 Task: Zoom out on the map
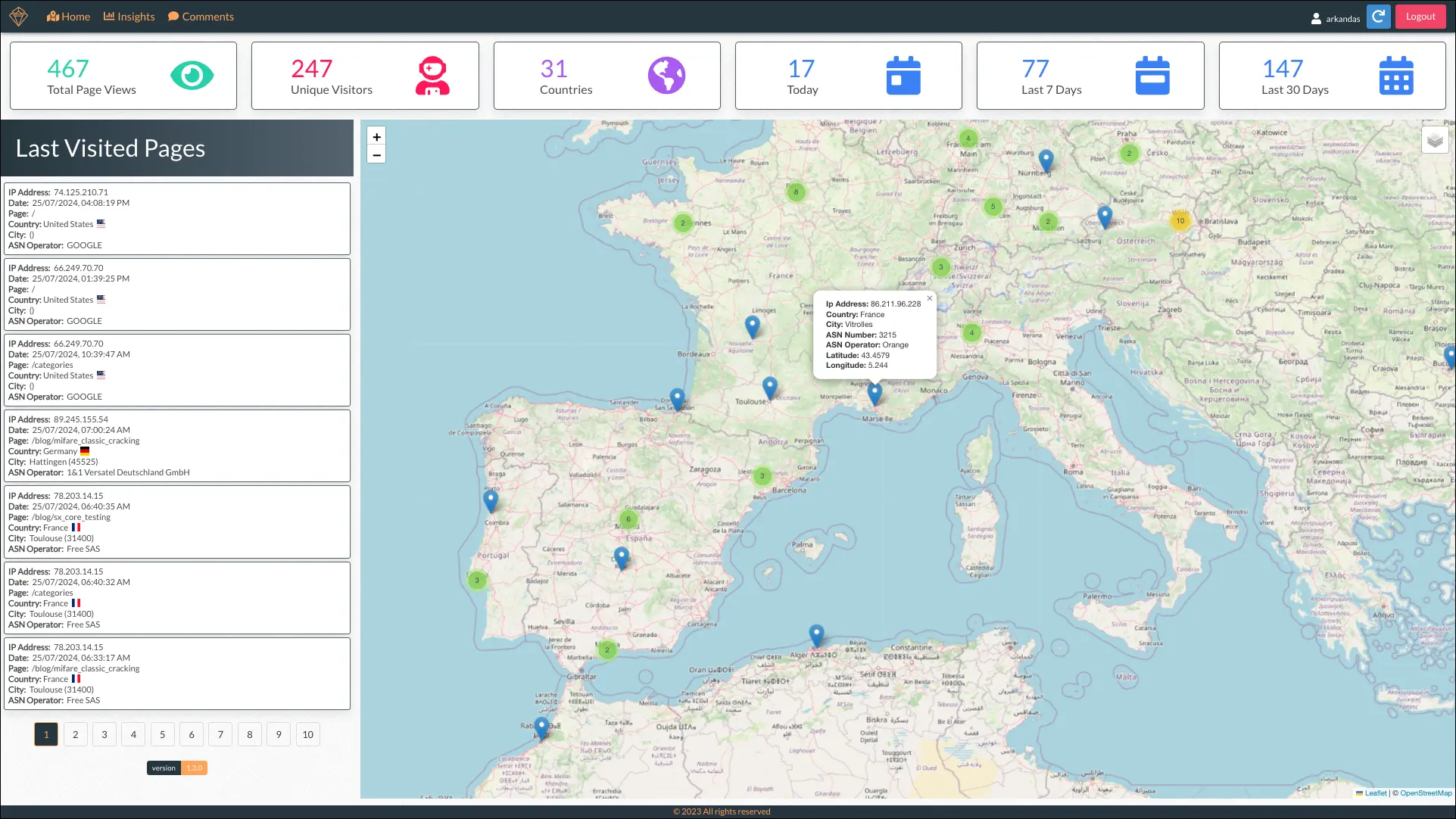[x=376, y=155]
